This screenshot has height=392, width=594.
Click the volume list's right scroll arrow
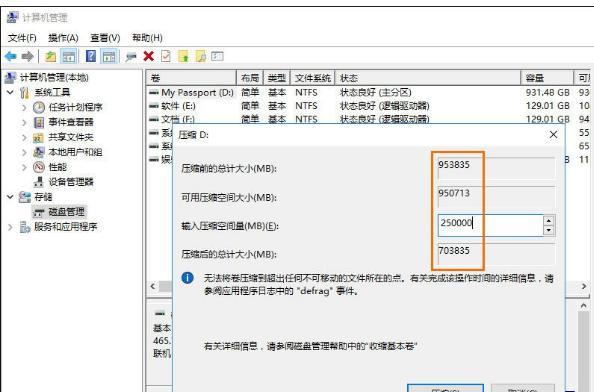click(584, 286)
